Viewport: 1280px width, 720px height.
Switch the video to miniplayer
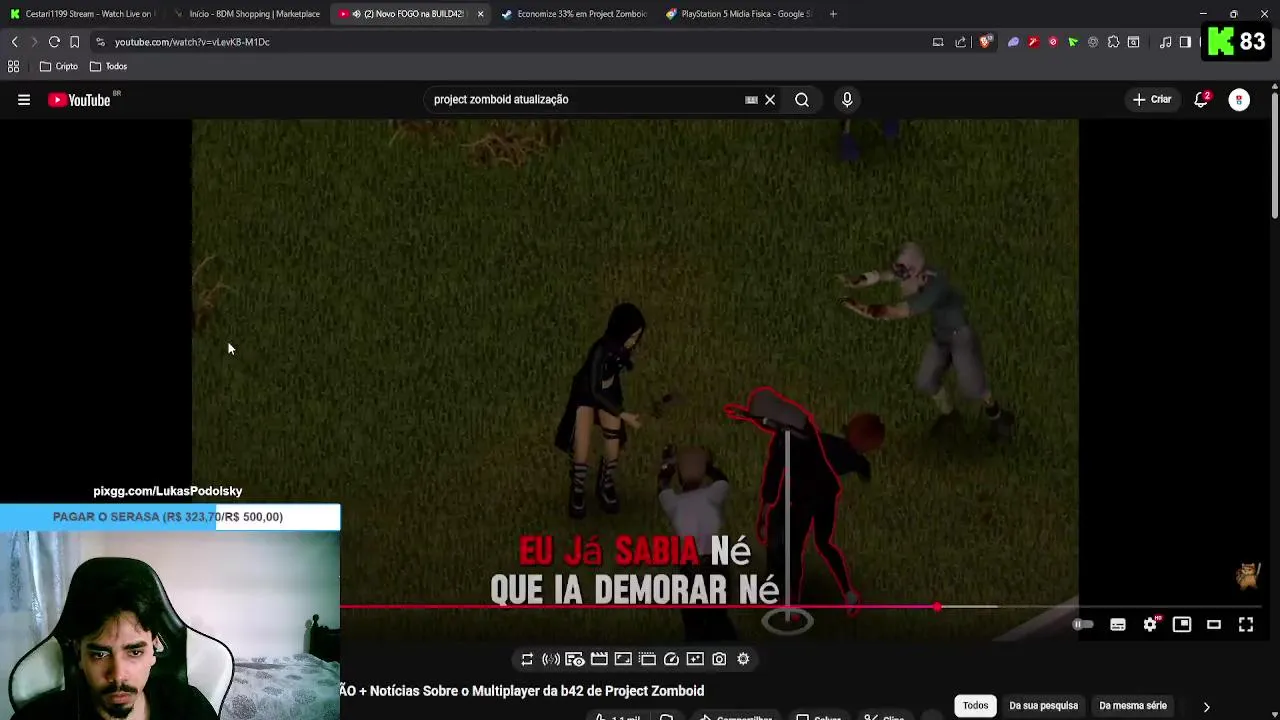(1182, 625)
